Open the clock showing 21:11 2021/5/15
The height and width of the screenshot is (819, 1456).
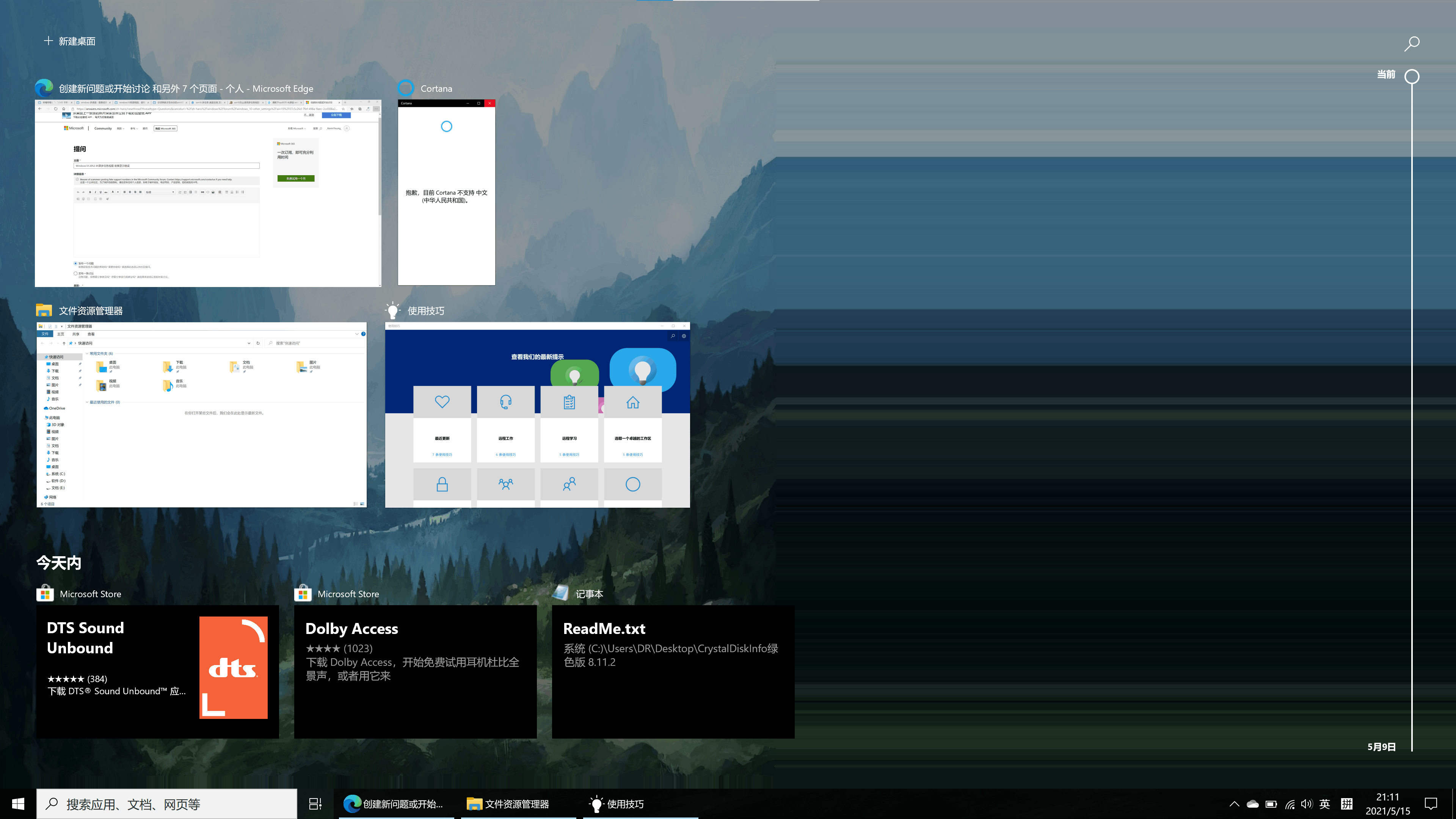click(1388, 804)
